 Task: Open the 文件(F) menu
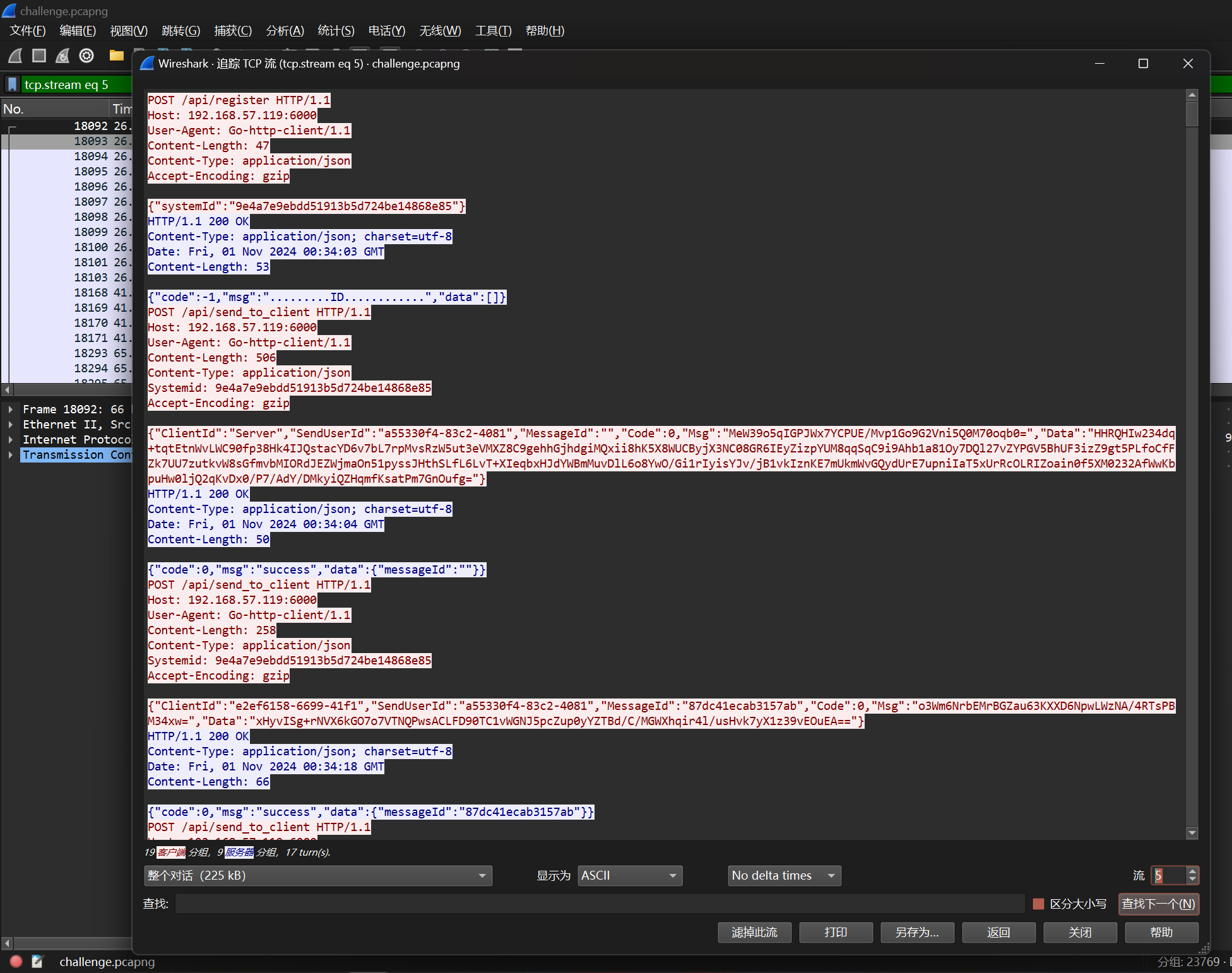coord(28,31)
